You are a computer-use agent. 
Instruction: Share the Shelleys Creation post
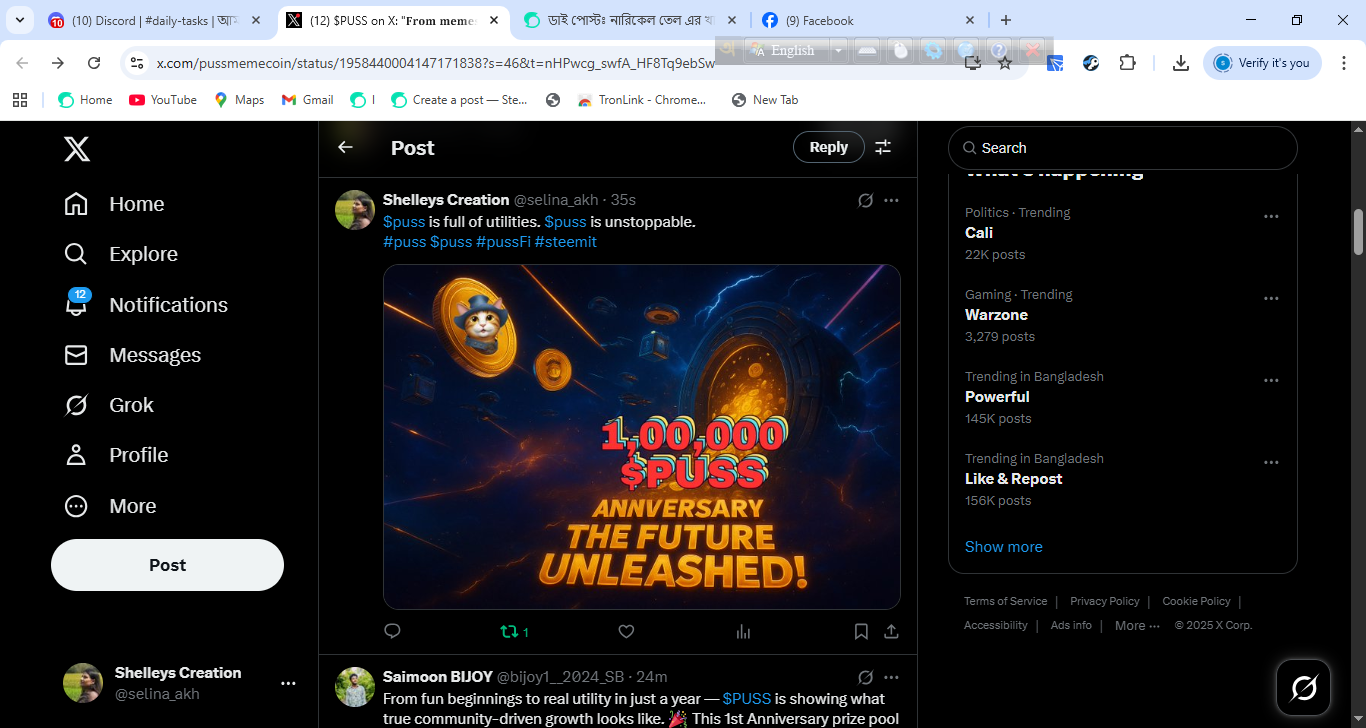tap(891, 631)
